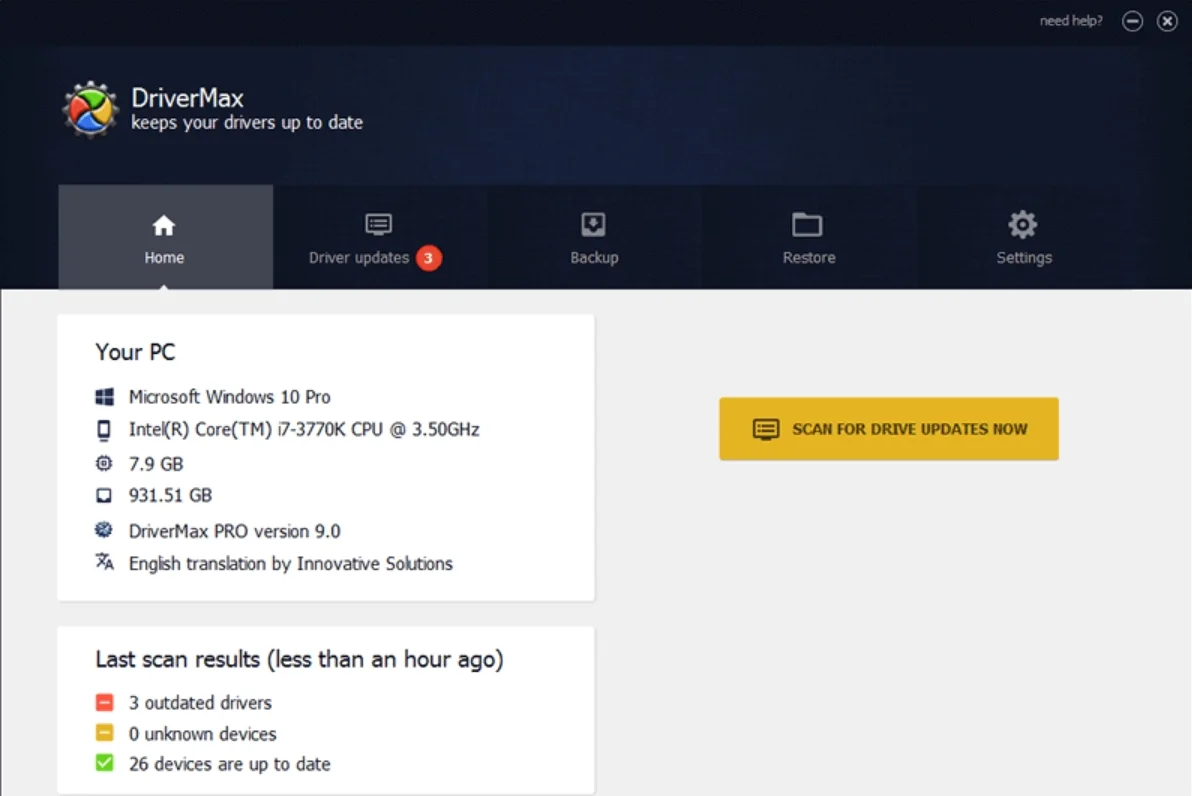Click the Backup download icon
The image size is (1192, 796).
(x=593, y=224)
